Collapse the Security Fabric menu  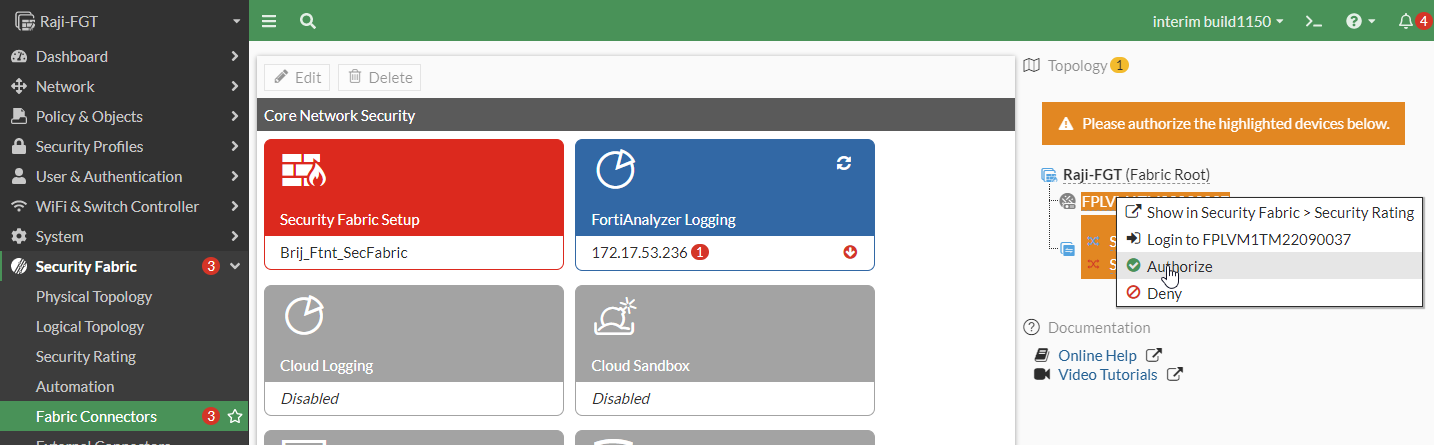pyautogui.click(x=124, y=266)
